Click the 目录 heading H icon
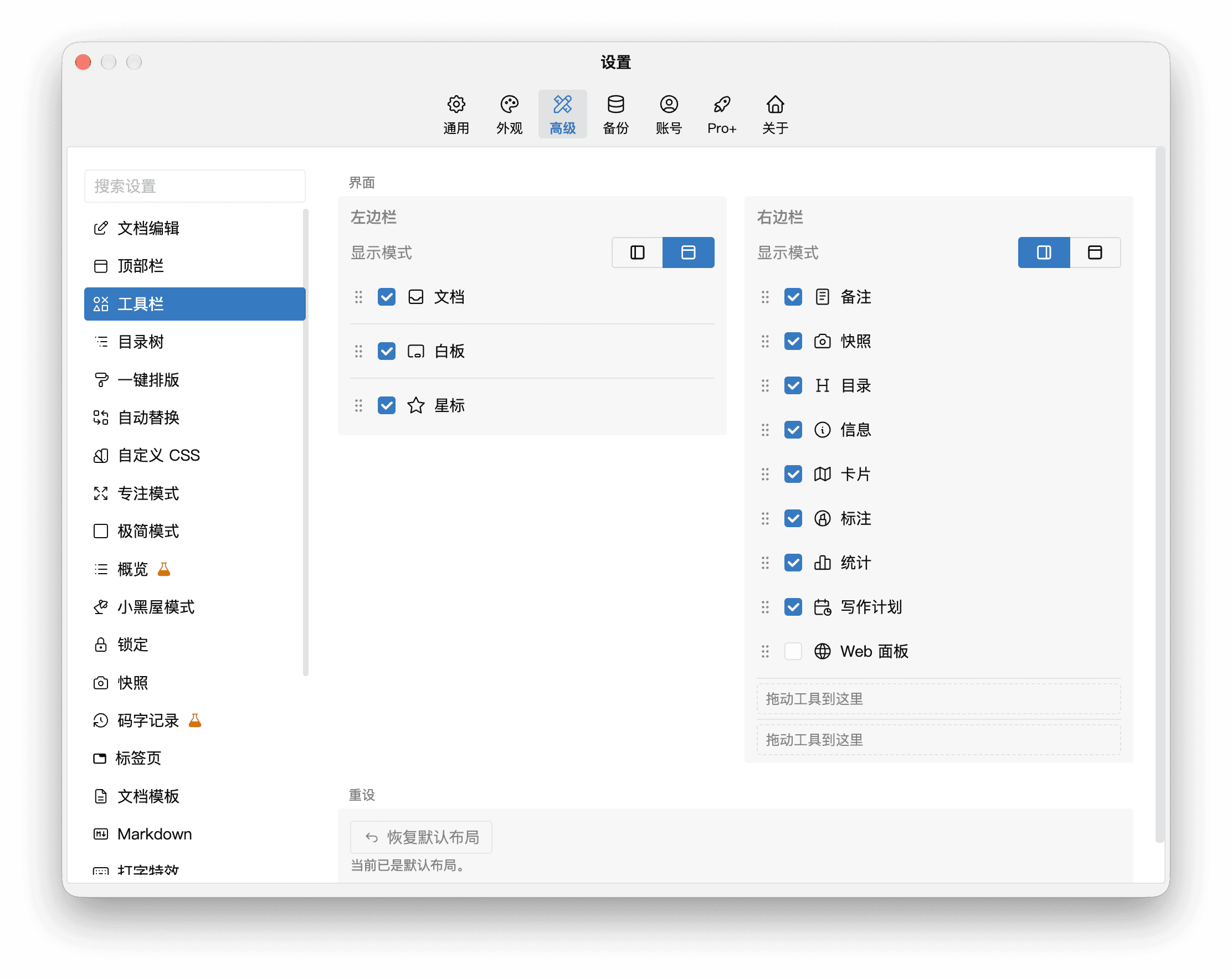Image resolution: width=1232 pixels, height=979 pixels. [822, 385]
